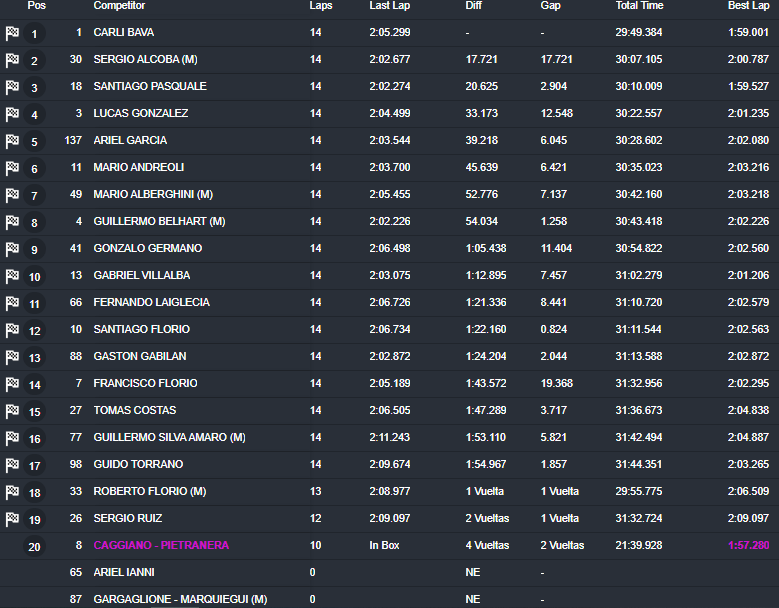
Task: Click the position 20 circle badge
Action: click(x=35, y=546)
